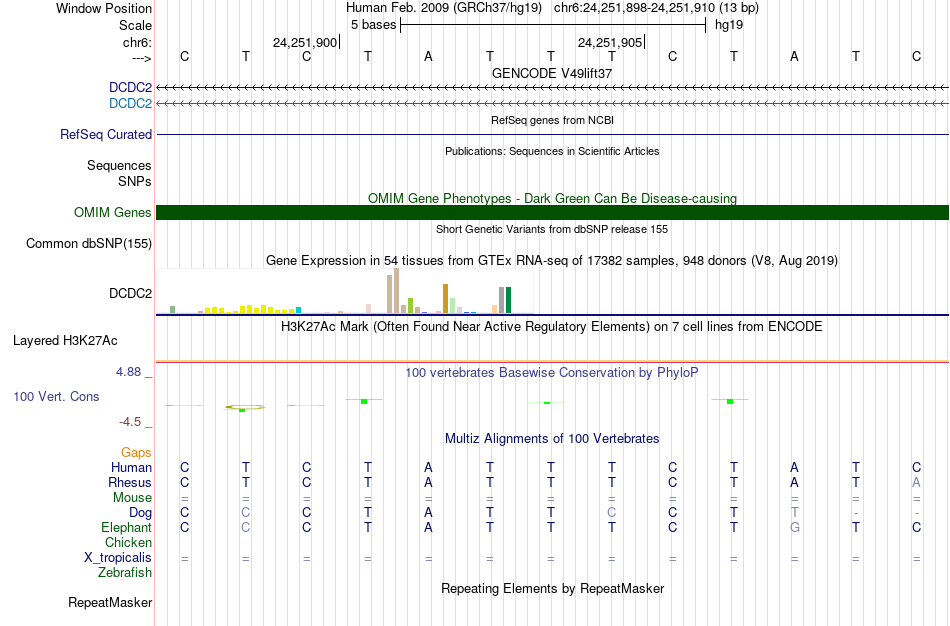Click the Chicken species row label

click(128, 542)
